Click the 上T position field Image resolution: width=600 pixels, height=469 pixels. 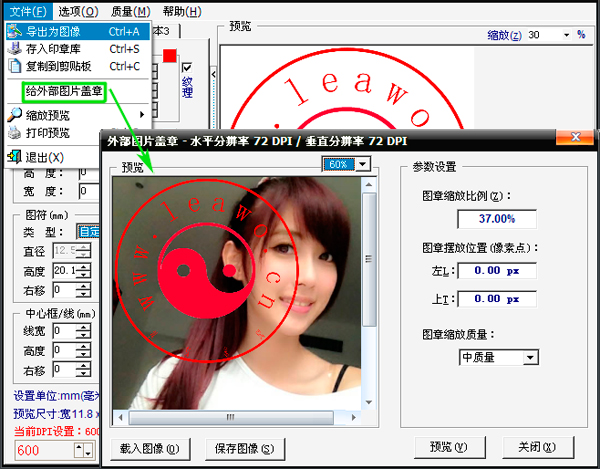click(497, 299)
